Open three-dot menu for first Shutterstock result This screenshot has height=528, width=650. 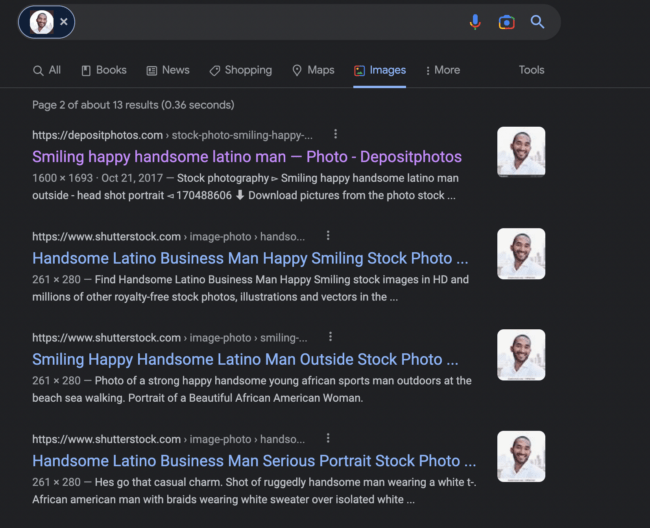[x=327, y=236]
